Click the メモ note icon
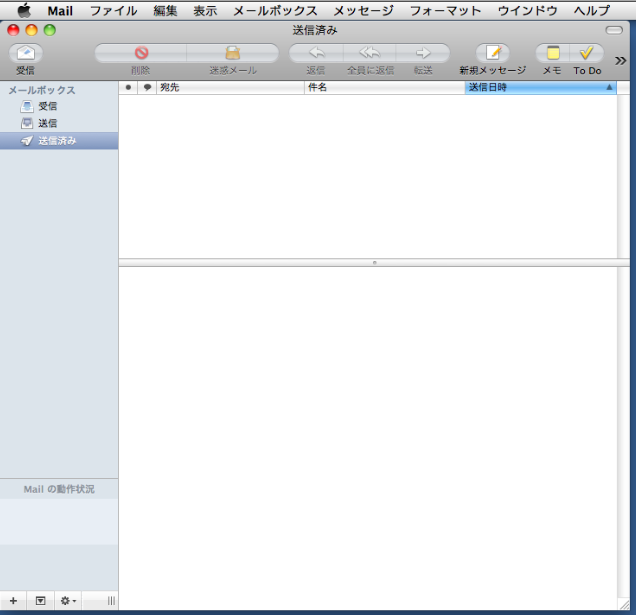 552,54
